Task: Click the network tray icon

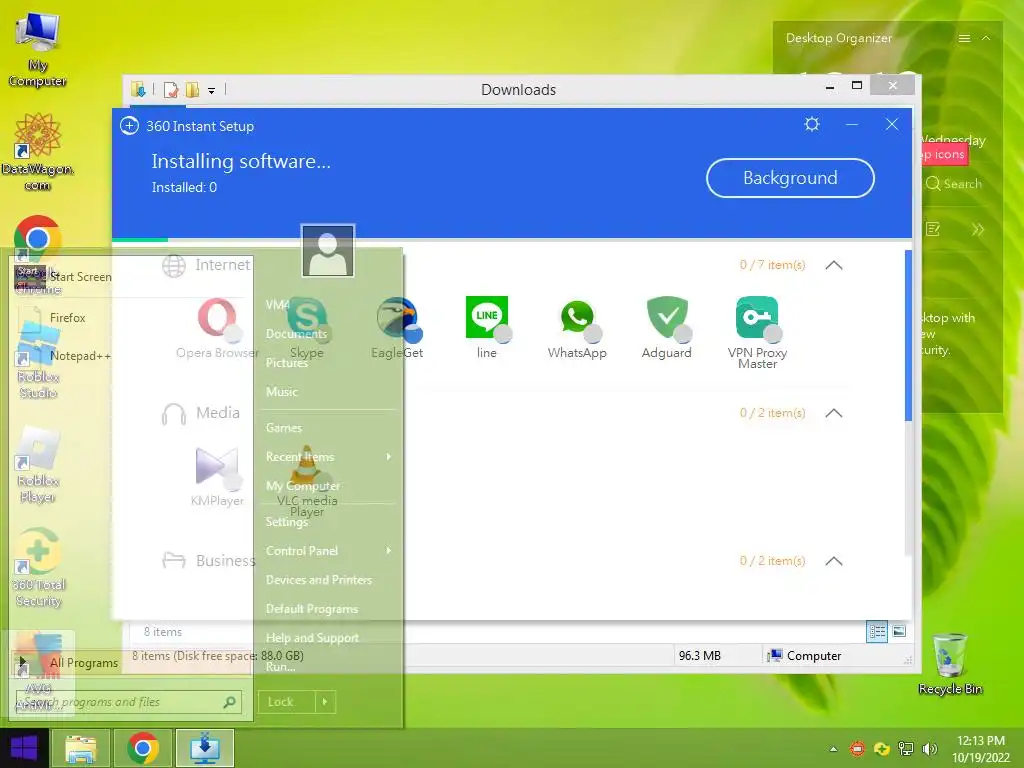Action: click(906, 749)
